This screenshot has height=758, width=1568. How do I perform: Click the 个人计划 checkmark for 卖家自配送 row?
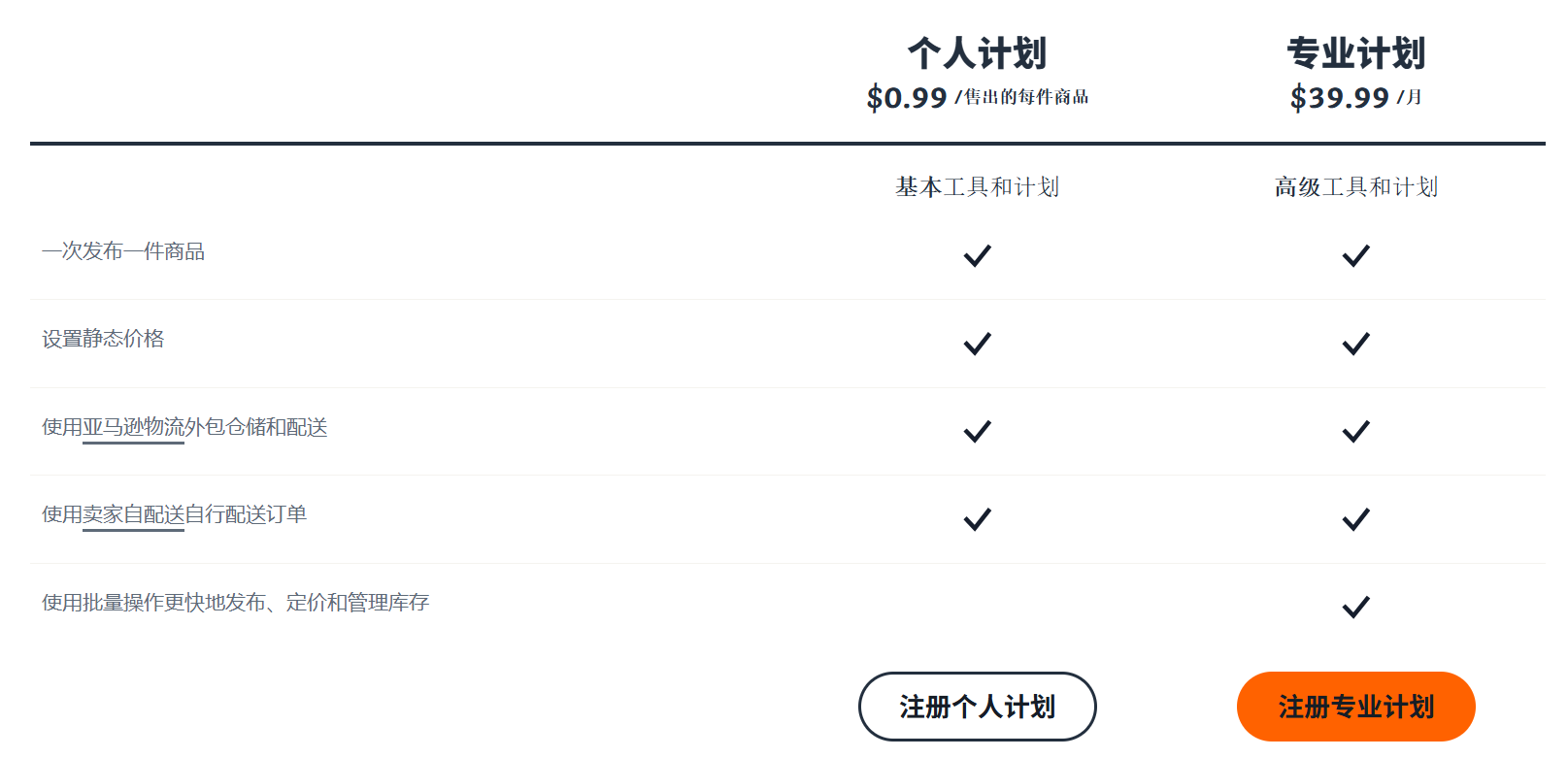point(979,519)
